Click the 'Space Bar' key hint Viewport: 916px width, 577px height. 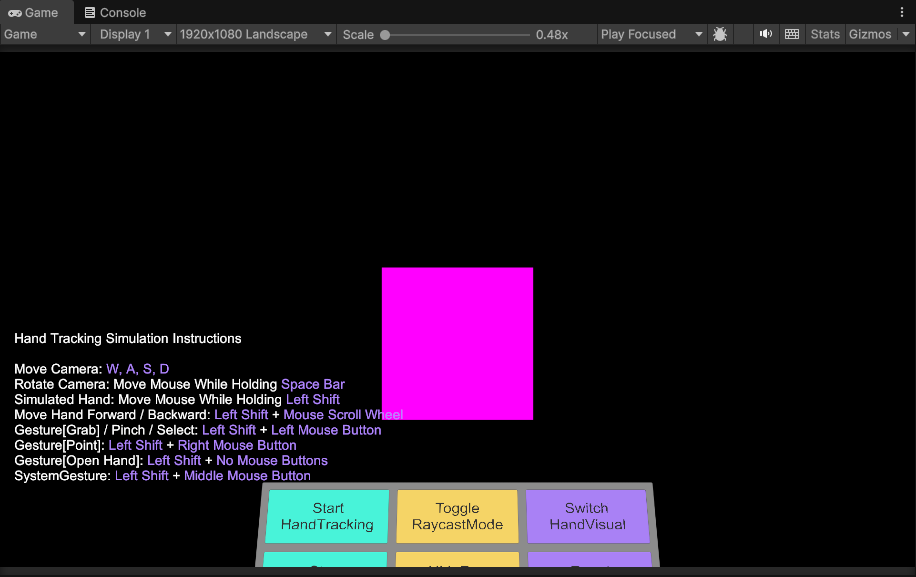coord(313,384)
